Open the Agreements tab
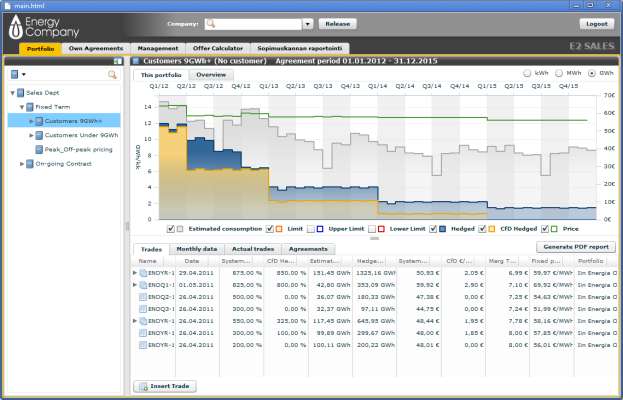Viewport: 623px width, 400px height. tap(308, 249)
